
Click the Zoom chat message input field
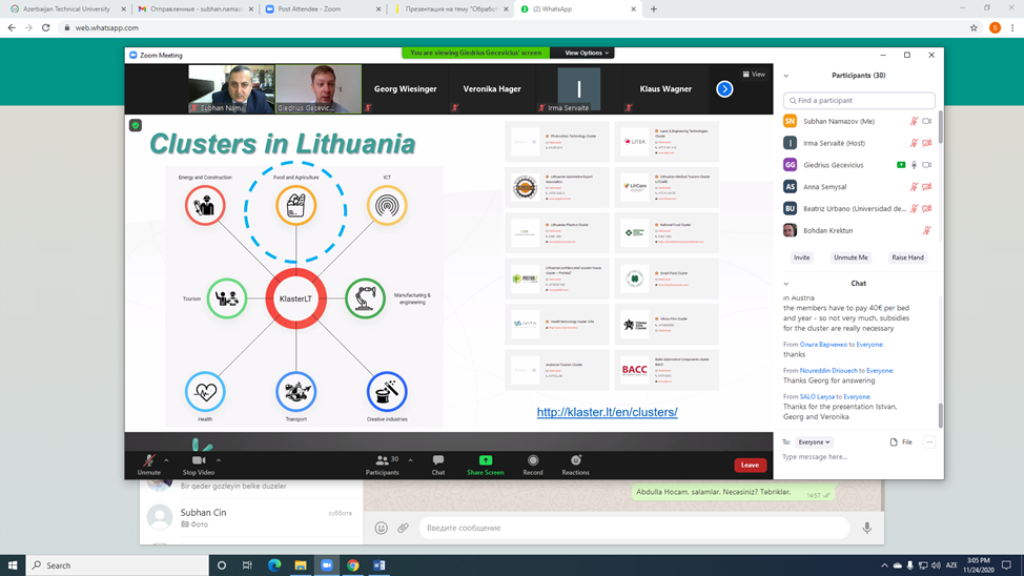click(x=859, y=457)
